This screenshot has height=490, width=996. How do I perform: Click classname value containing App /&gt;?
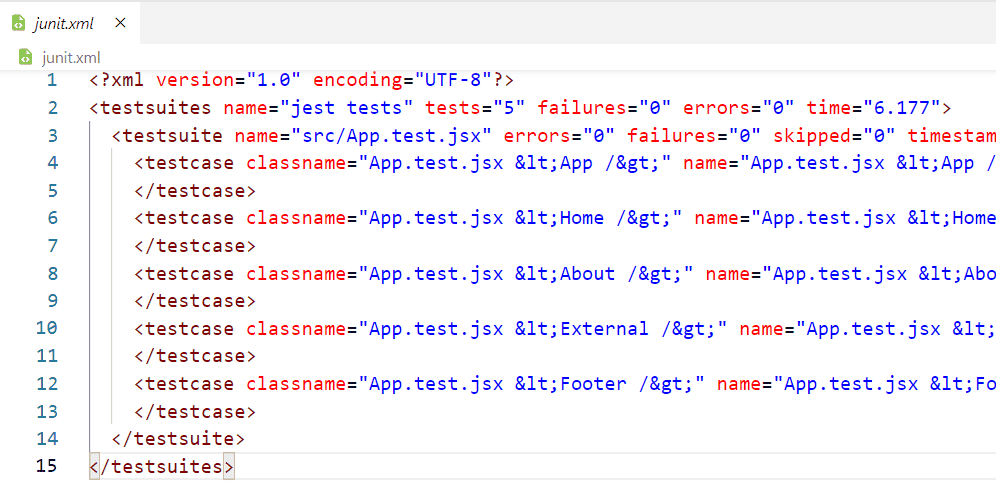515,163
